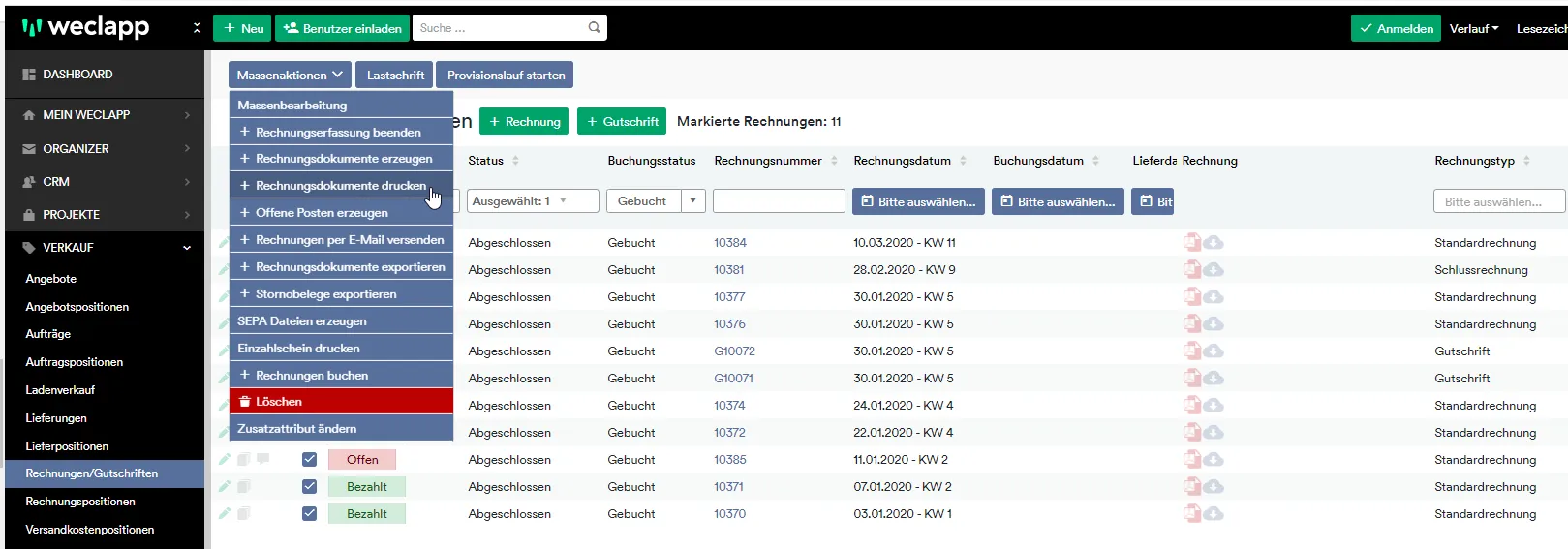The height and width of the screenshot is (549, 1568).
Task: Create a new Rechnung
Action: coord(524,121)
